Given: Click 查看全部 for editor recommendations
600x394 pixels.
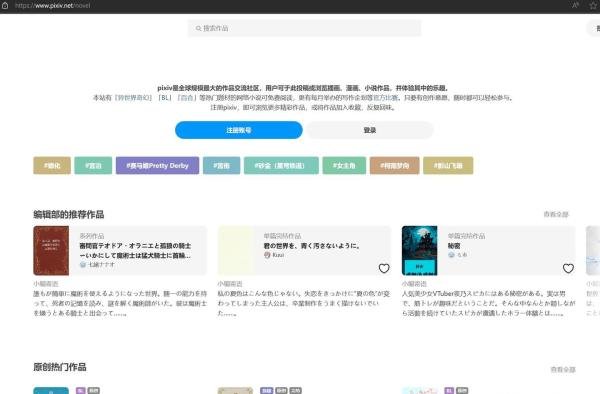Looking at the screenshot, I should tap(556, 214).
